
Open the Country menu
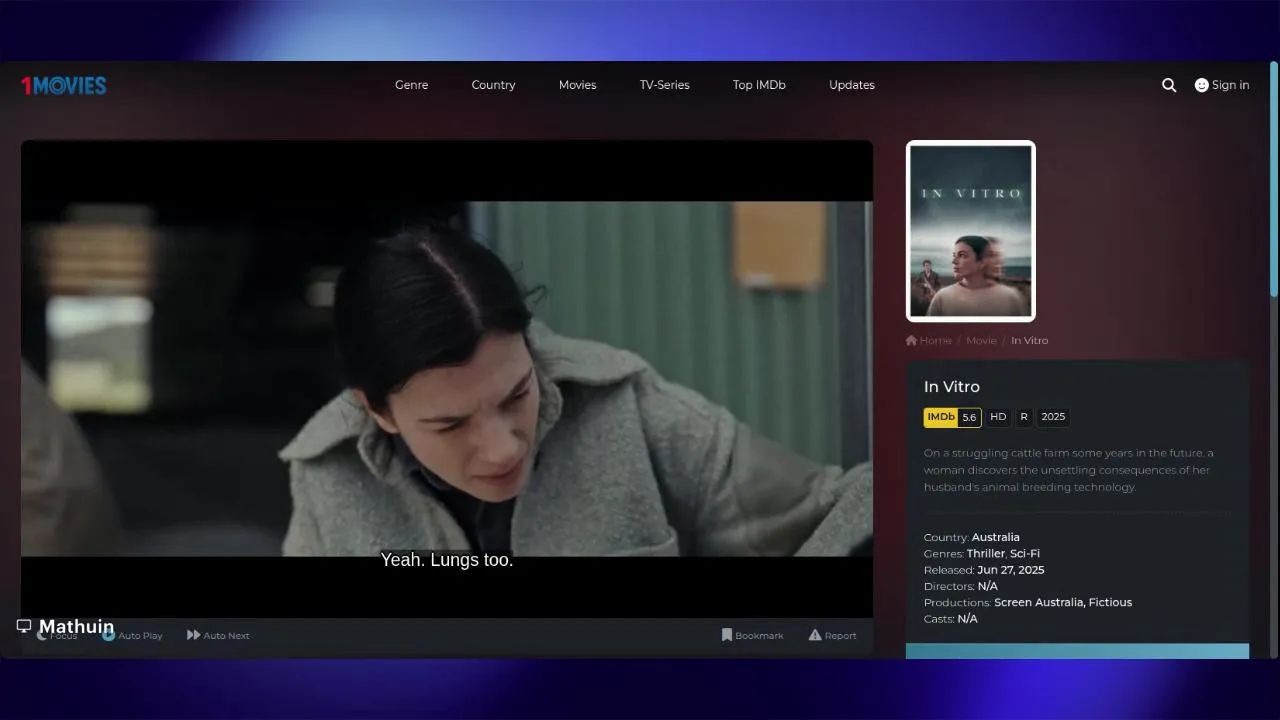[x=494, y=85]
